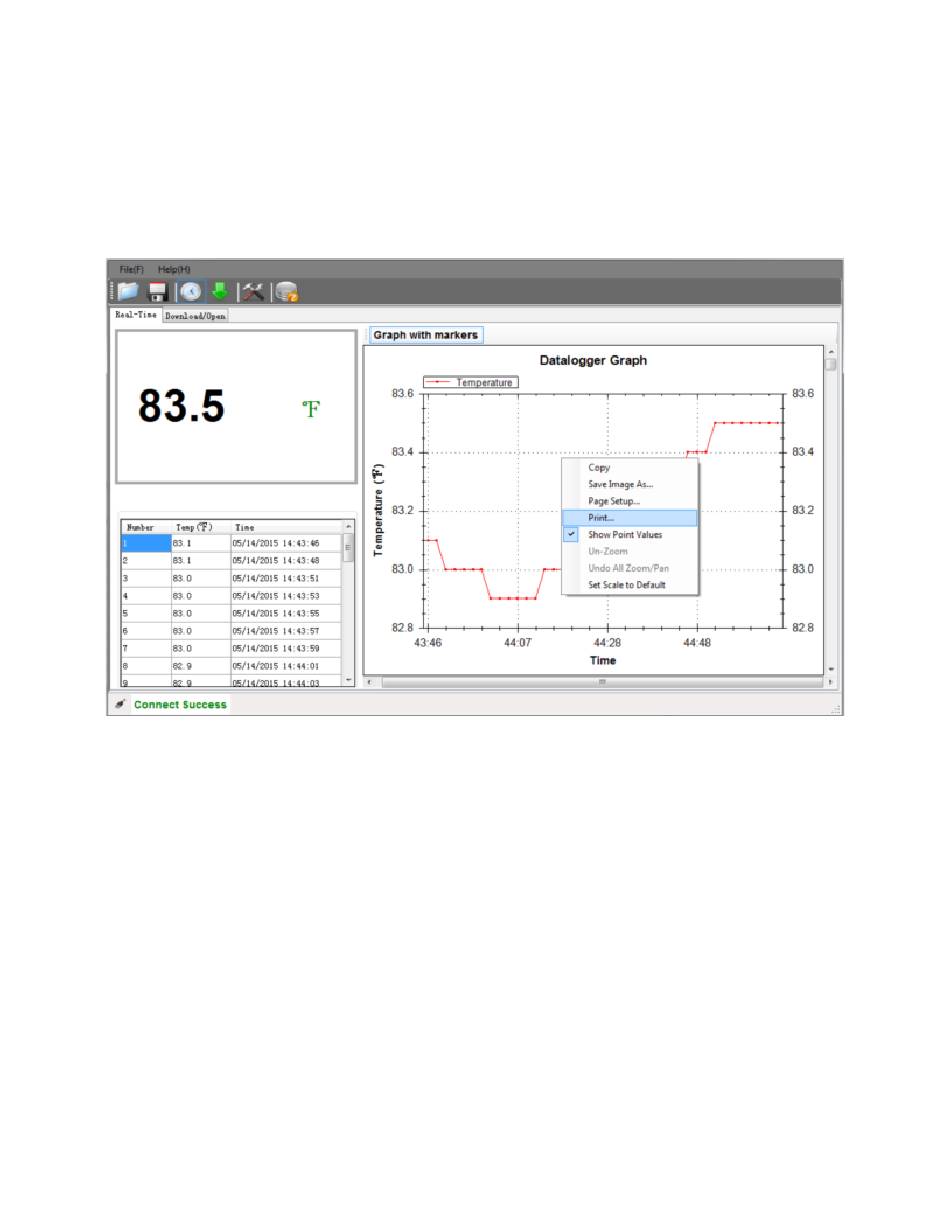Click the Graph with markers button
Image resolution: width=950 pixels, height=1229 pixels.
[x=426, y=335]
